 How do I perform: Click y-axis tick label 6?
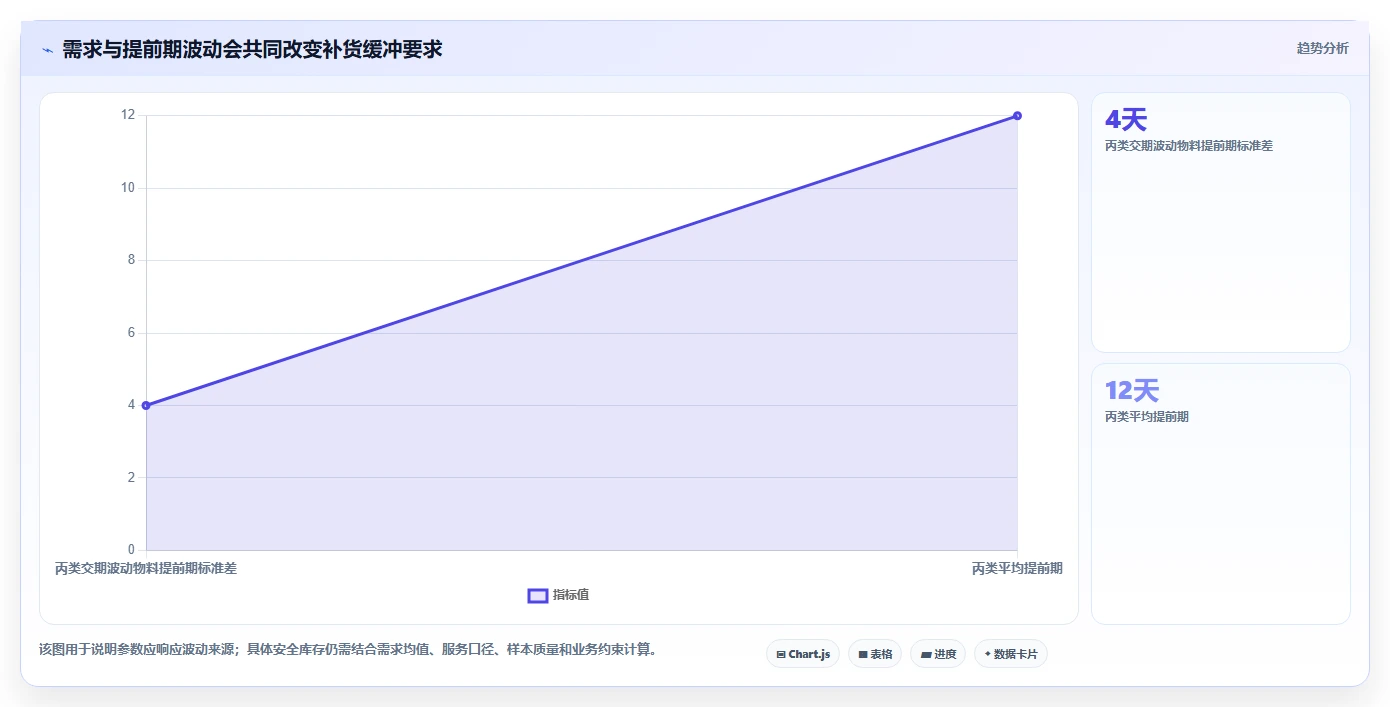pos(131,333)
